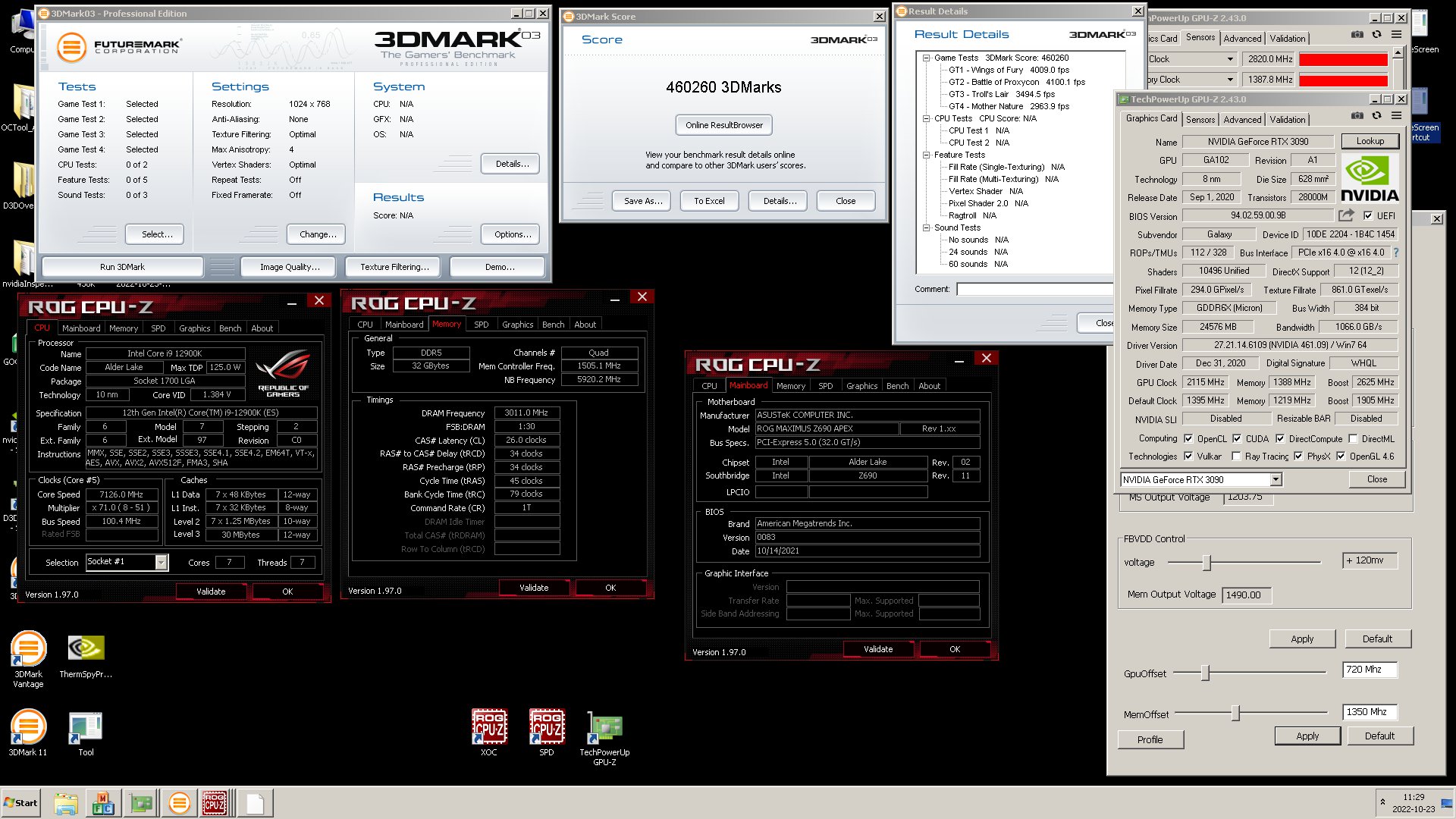
Task: Click the NVIDIA logo in GPU-Z
Action: point(1370,179)
